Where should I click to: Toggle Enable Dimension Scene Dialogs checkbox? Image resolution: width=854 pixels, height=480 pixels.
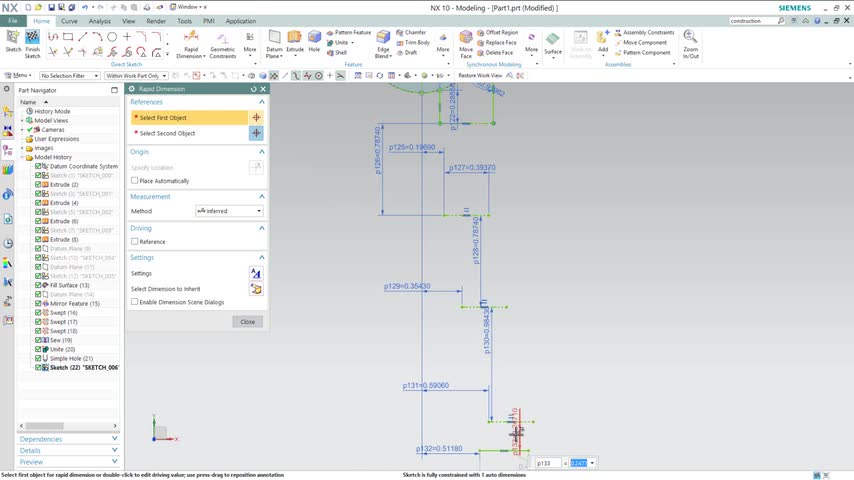135,302
